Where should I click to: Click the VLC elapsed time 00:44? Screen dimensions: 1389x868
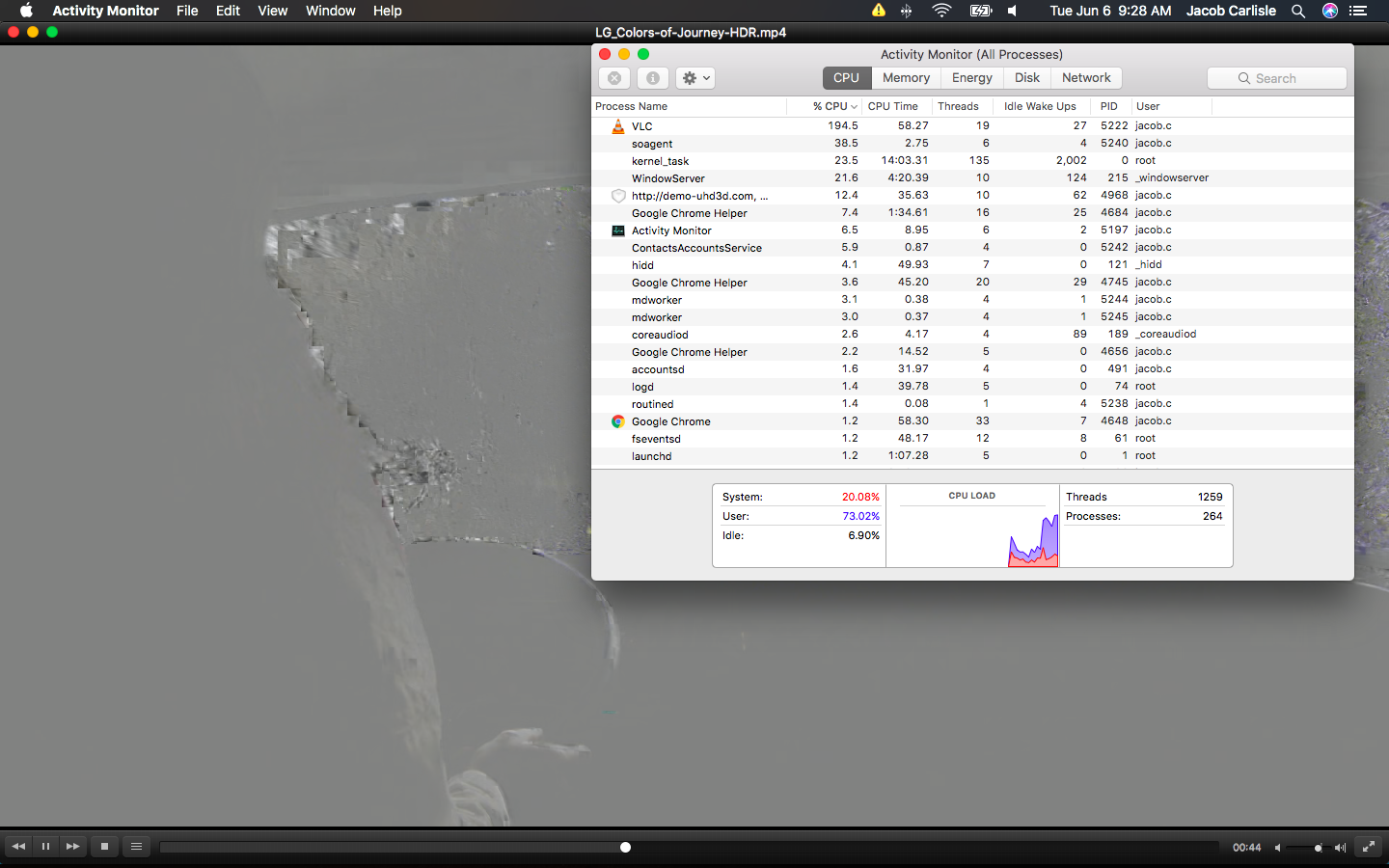pyautogui.click(x=1246, y=848)
